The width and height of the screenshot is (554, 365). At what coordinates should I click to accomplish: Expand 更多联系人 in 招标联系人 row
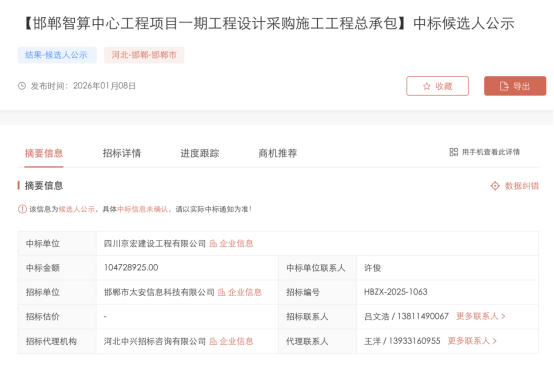tap(481, 316)
